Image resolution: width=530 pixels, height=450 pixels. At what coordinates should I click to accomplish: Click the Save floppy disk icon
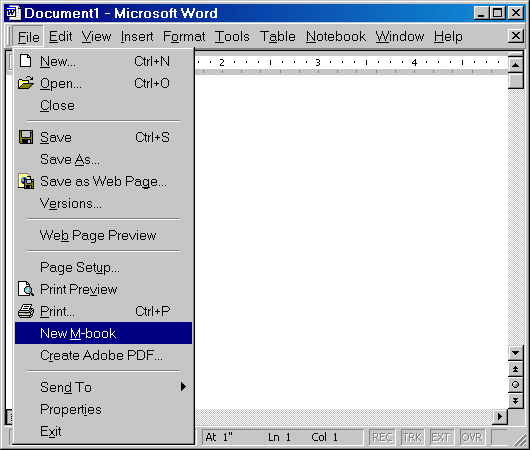[x=26, y=137]
